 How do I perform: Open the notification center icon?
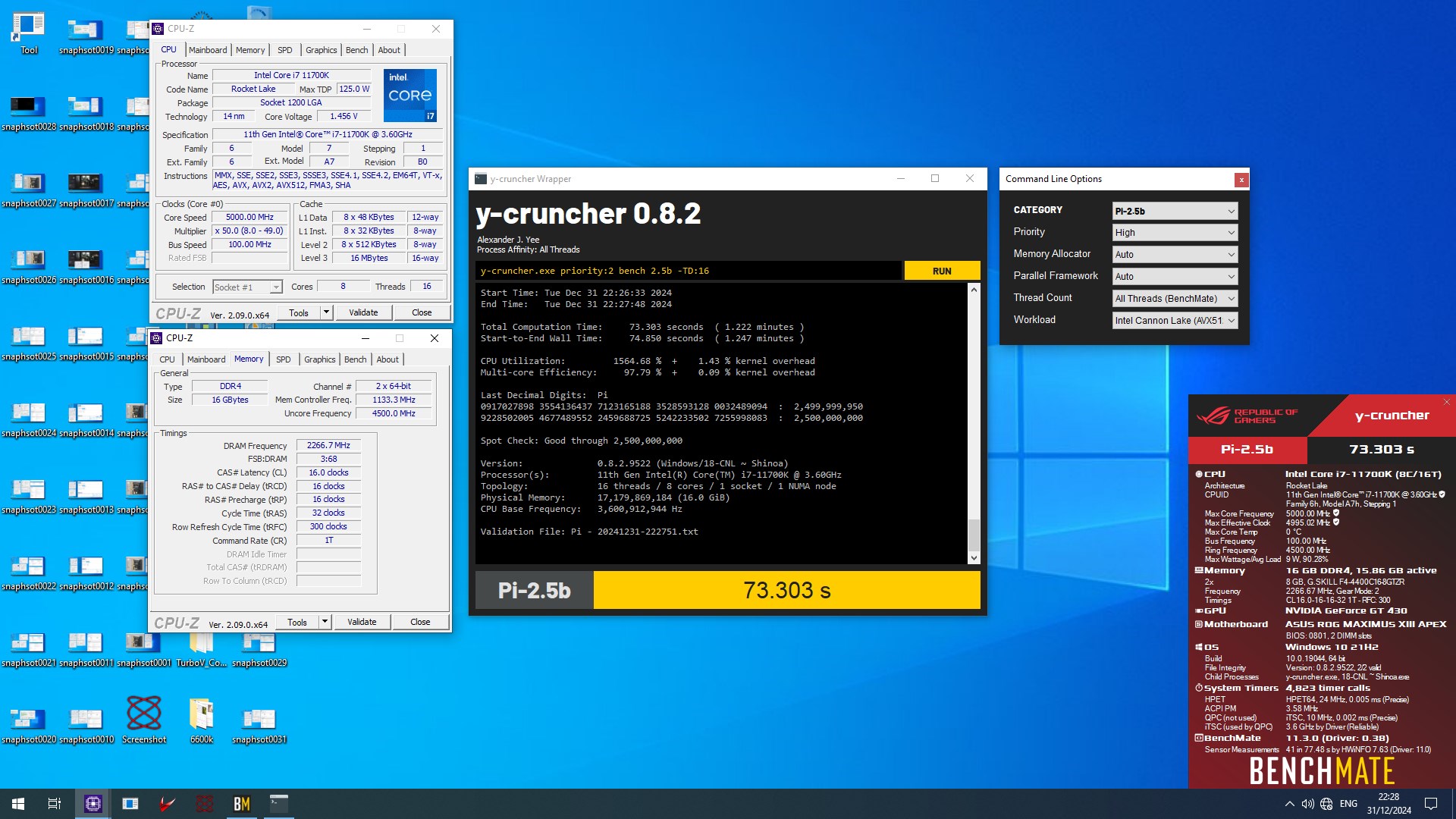click(x=1431, y=804)
